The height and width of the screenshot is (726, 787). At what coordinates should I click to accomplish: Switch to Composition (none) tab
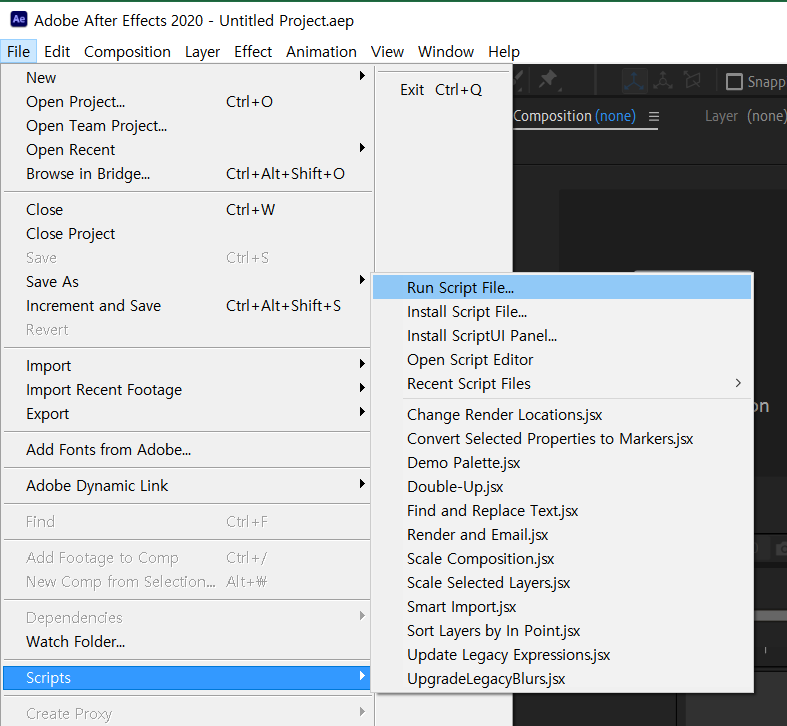click(574, 116)
